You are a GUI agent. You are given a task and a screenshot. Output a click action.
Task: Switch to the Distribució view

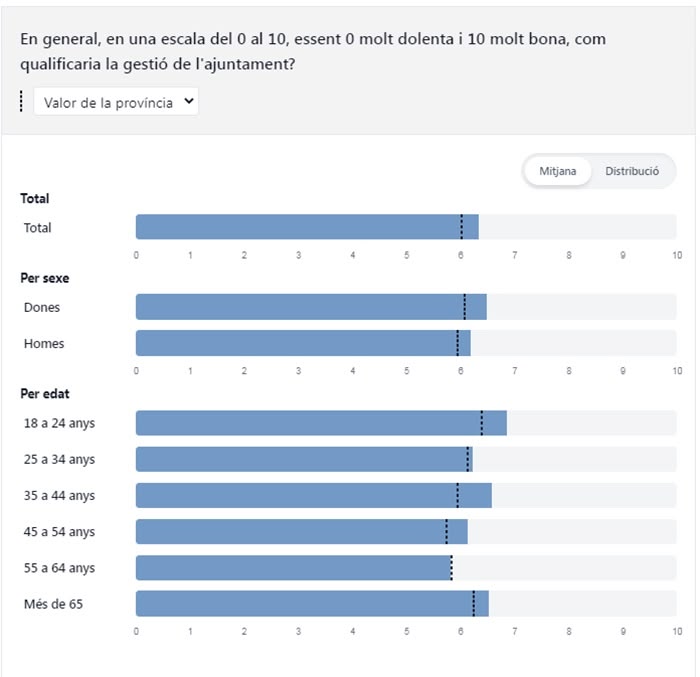tap(632, 171)
